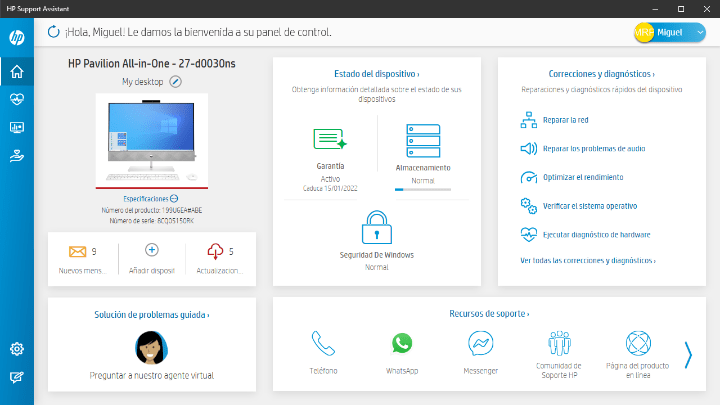
Task: Click Verificar el sistema operativo
Action: click(590, 206)
